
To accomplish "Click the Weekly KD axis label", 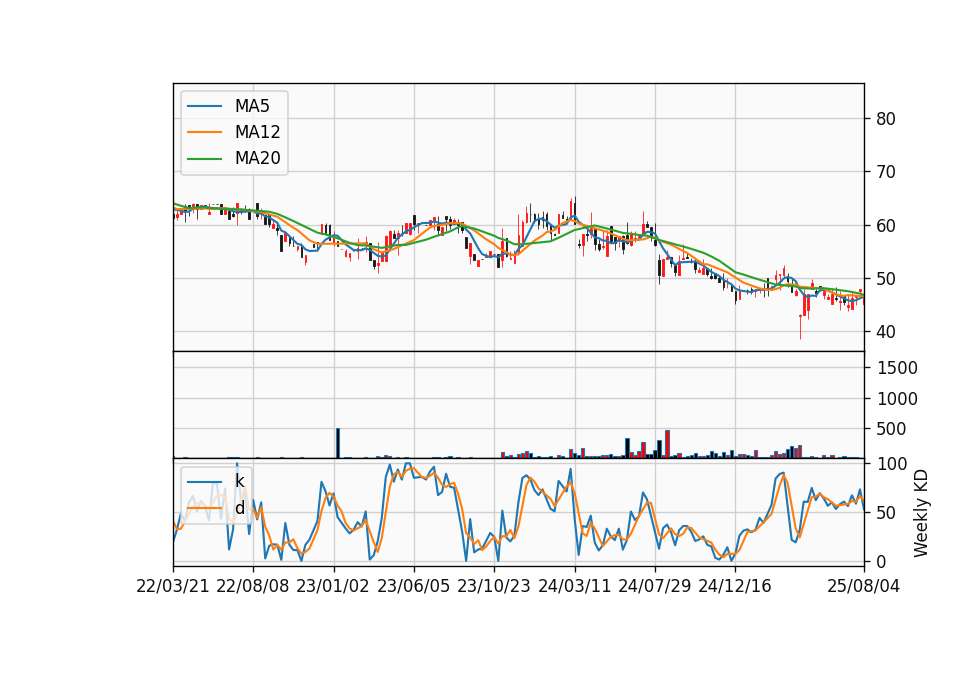I will (x=921, y=513).
